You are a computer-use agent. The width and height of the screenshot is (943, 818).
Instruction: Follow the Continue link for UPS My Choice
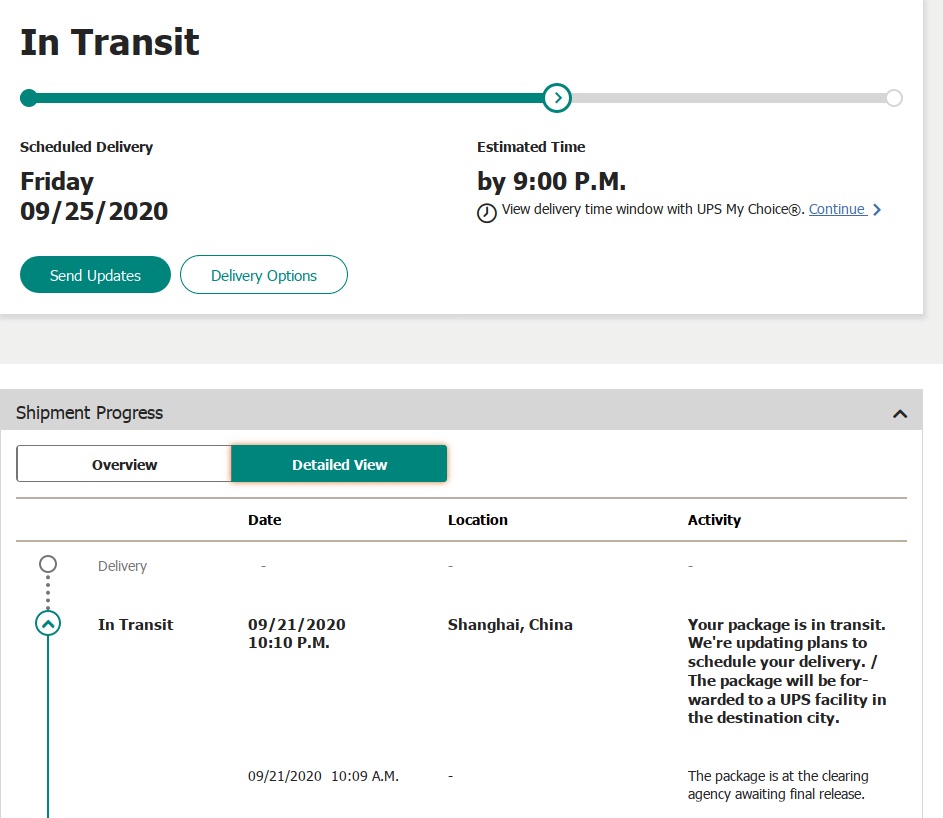837,209
